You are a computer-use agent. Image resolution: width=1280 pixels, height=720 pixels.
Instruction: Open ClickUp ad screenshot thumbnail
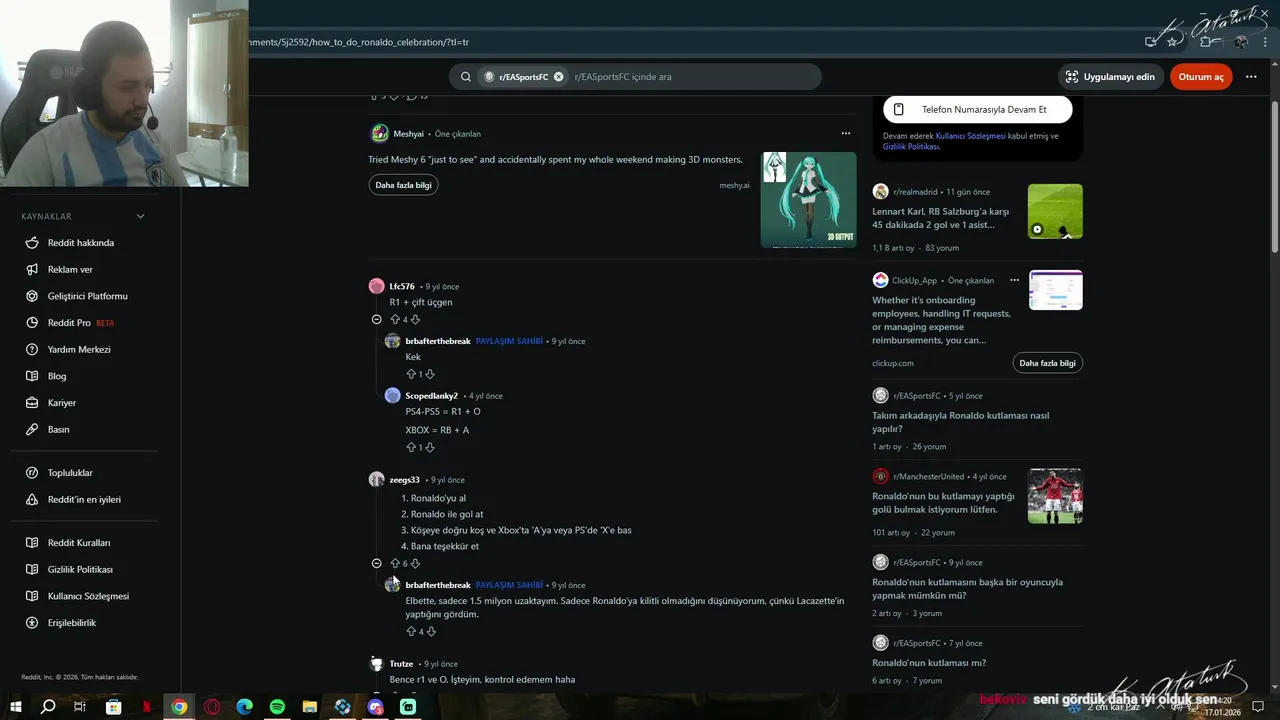[1055, 290]
